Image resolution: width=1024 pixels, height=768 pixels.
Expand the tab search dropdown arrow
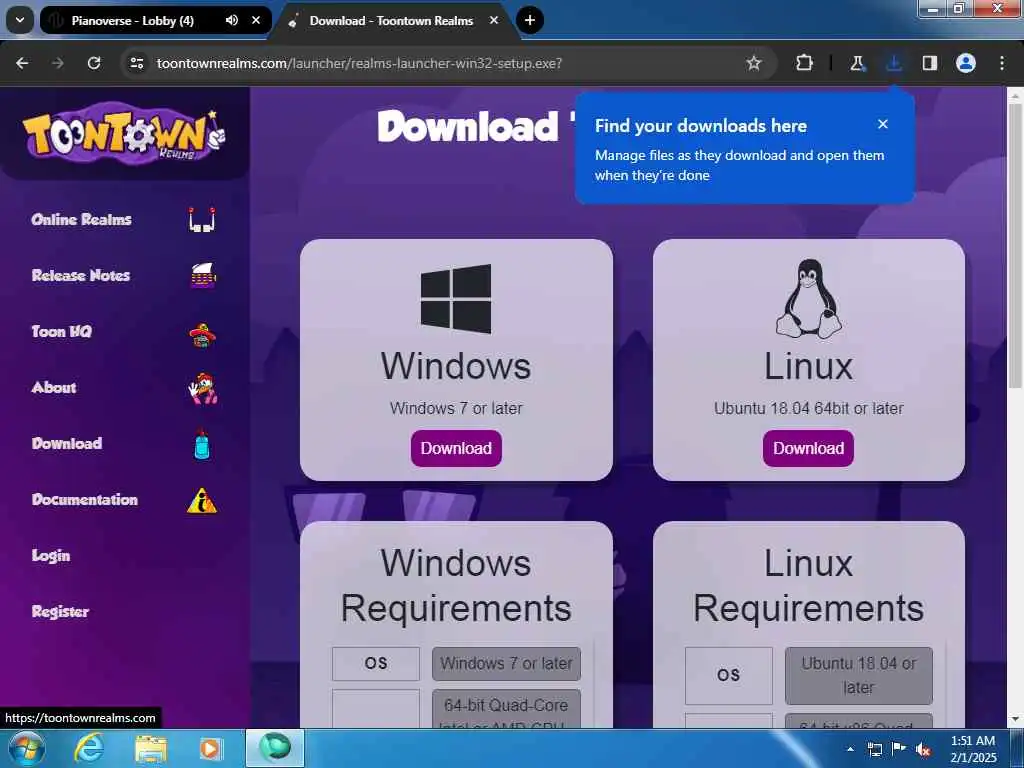[20, 20]
